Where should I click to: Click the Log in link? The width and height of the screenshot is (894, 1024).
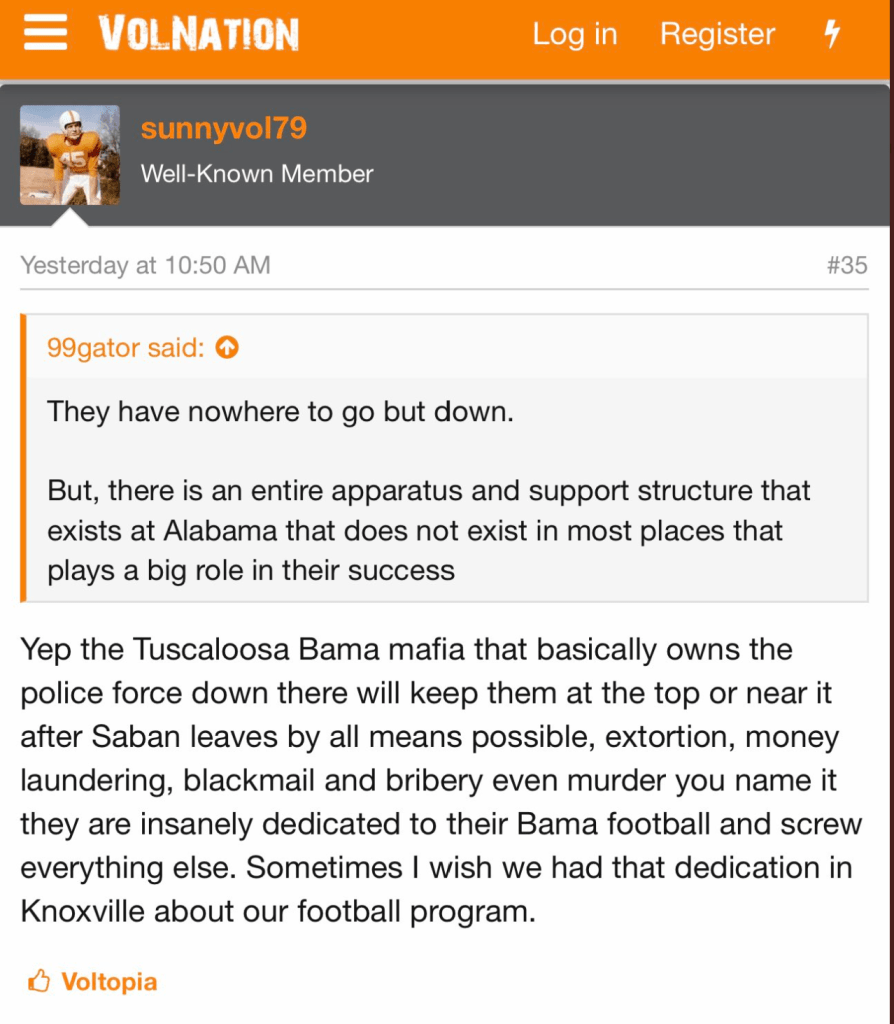point(574,35)
